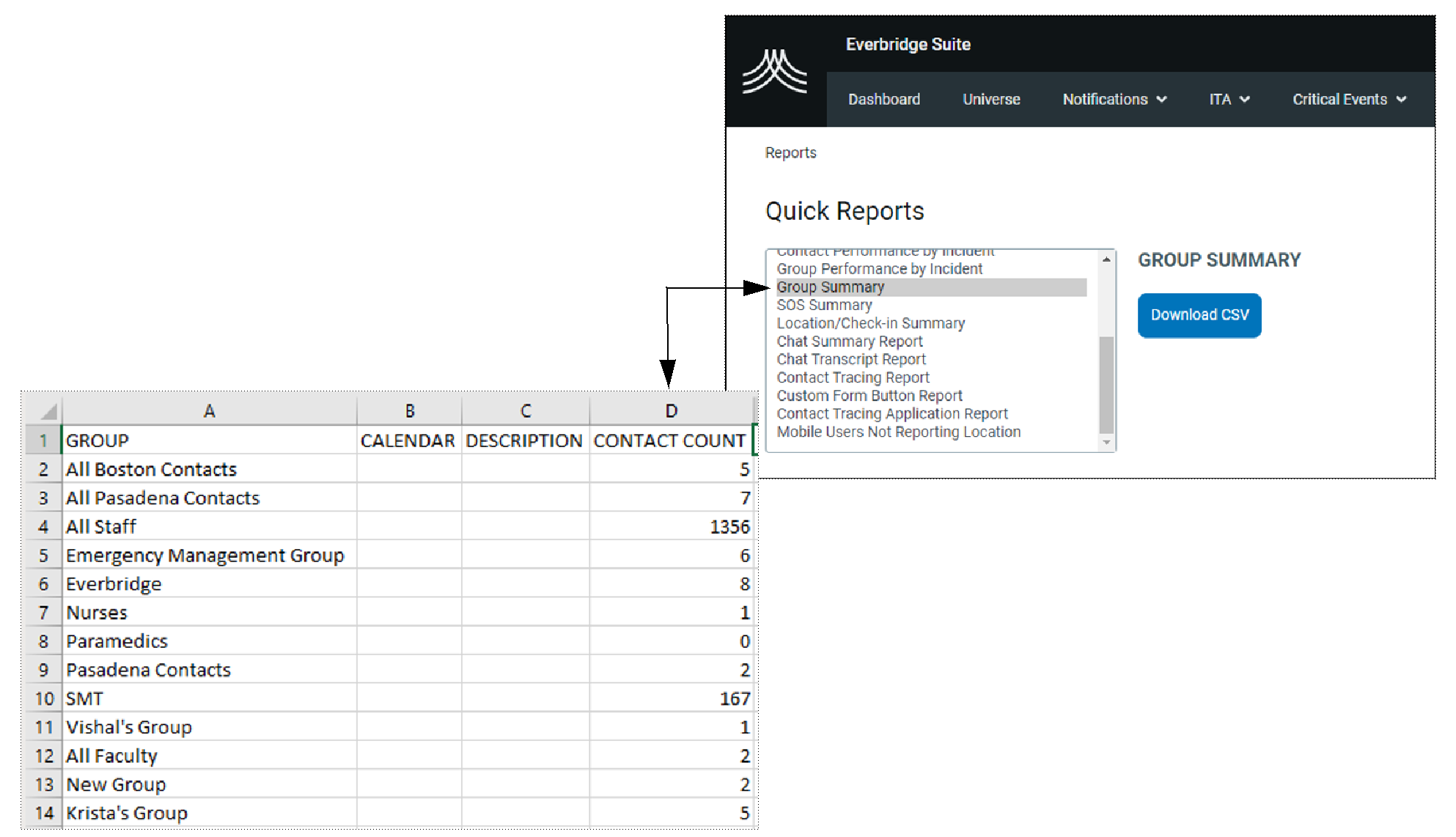This screenshot has width=1456, height=837.
Task: Select row 4 header in spreadsheet
Action: pyautogui.click(x=43, y=526)
